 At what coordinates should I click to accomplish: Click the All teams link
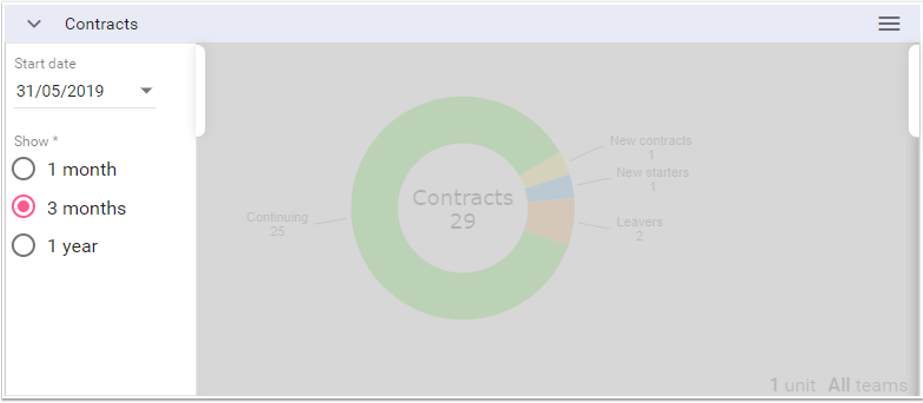click(867, 385)
